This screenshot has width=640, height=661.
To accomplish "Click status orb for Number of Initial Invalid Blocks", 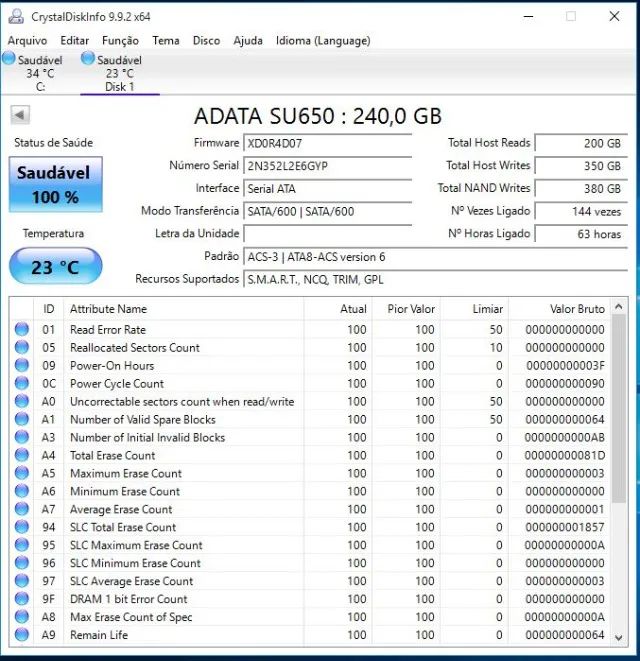I will 22,437.
